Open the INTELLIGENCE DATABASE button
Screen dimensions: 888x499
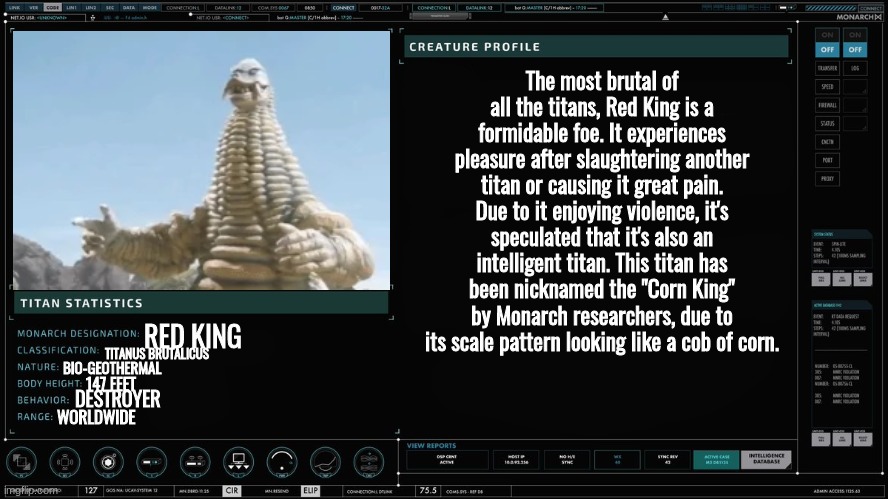tap(766, 459)
